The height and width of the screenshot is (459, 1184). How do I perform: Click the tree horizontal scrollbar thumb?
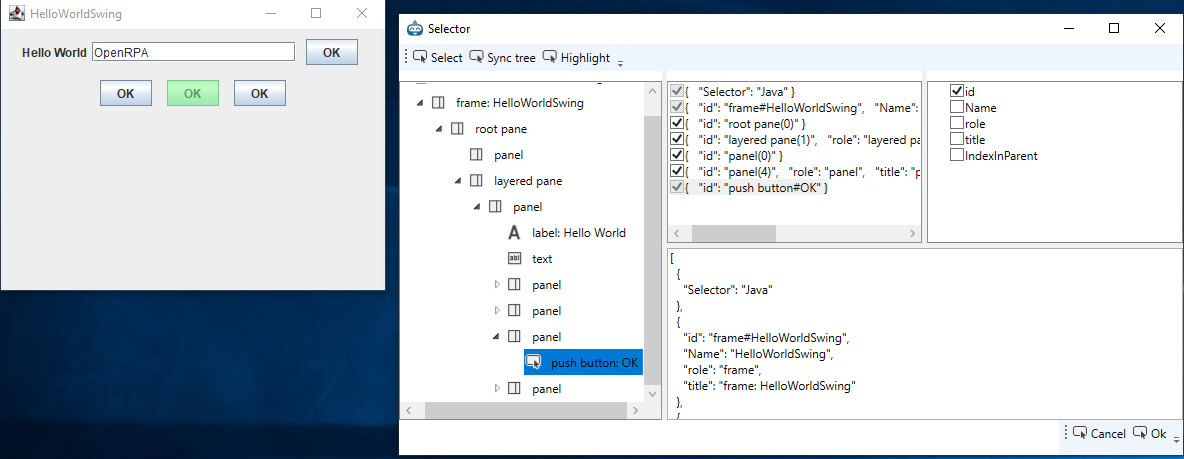click(526, 410)
